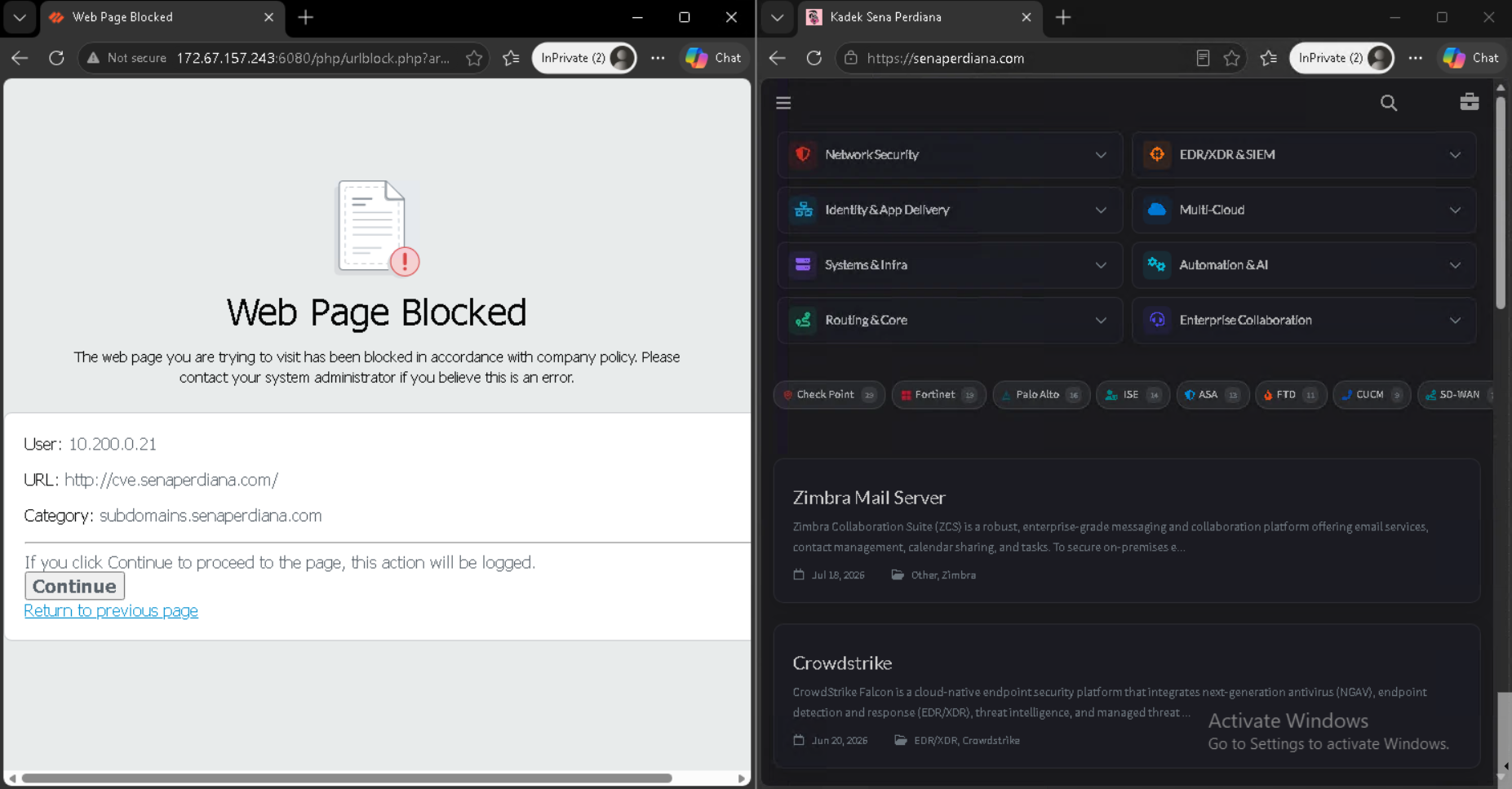Close the Web Page Blocked tab
The height and width of the screenshot is (789, 1512).
[268, 17]
